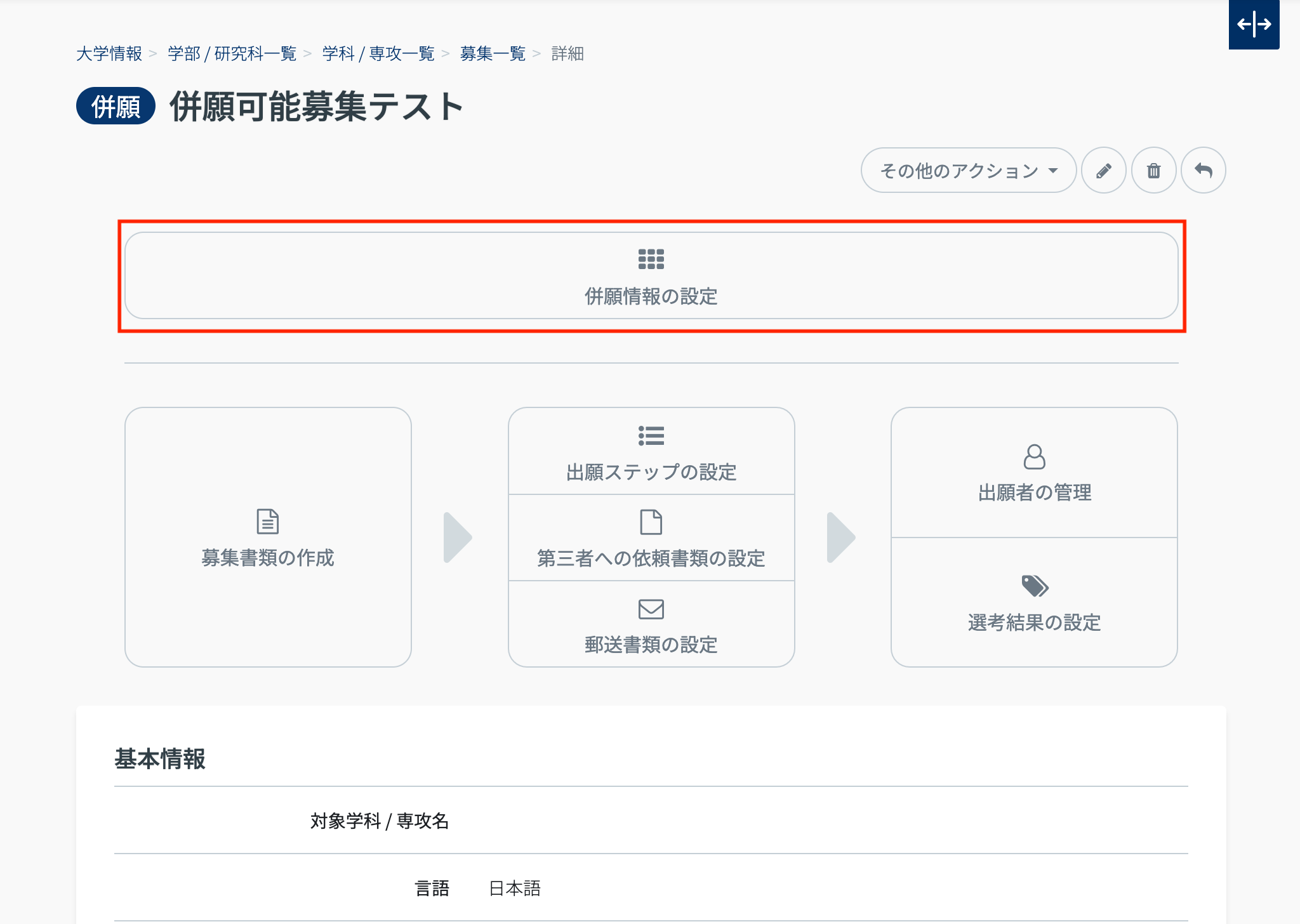Toggle the sidebar width expand icon
This screenshot has height=924, width=1300.
click(1254, 25)
